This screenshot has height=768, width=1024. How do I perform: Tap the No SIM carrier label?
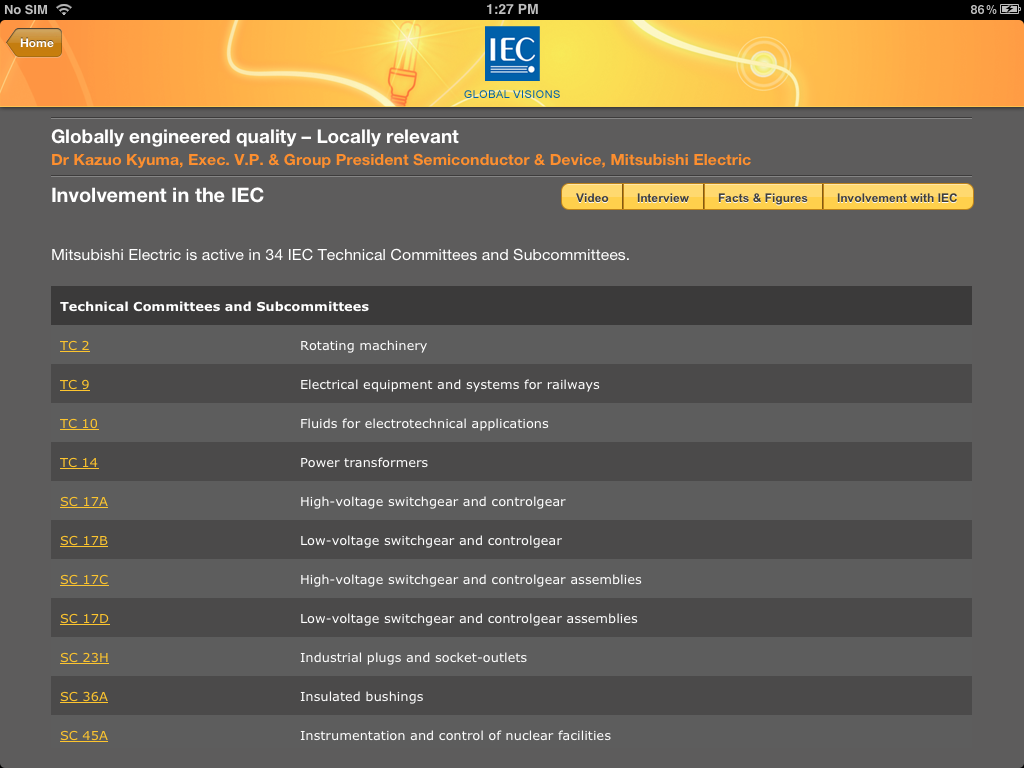click(x=26, y=9)
